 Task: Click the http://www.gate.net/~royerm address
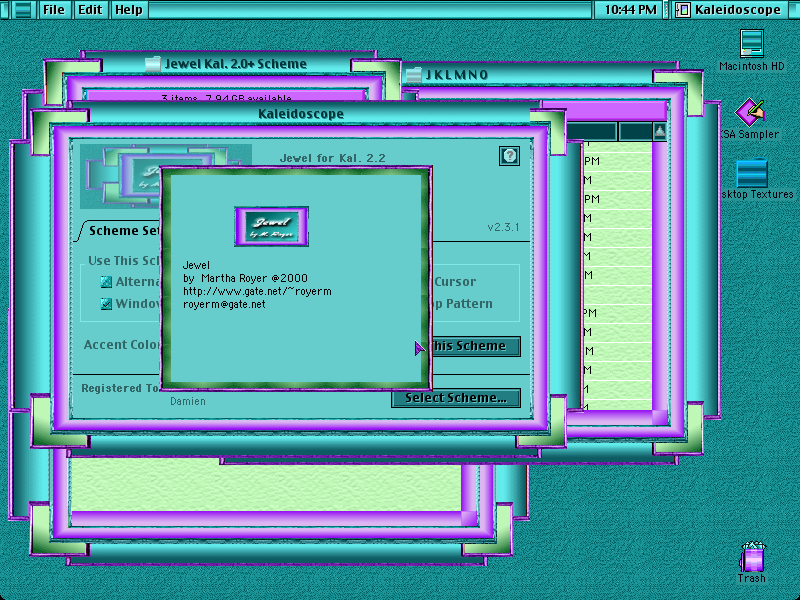pyautogui.click(x=257, y=291)
